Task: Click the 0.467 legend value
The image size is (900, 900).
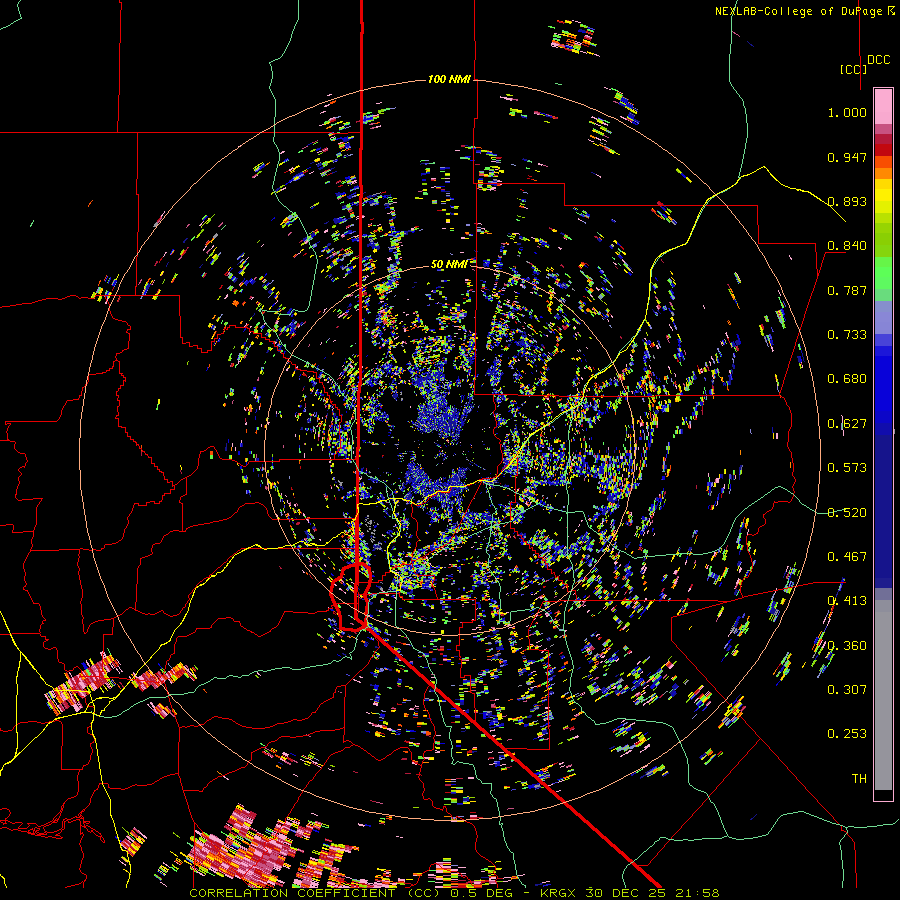Action: pyautogui.click(x=847, y=557)
